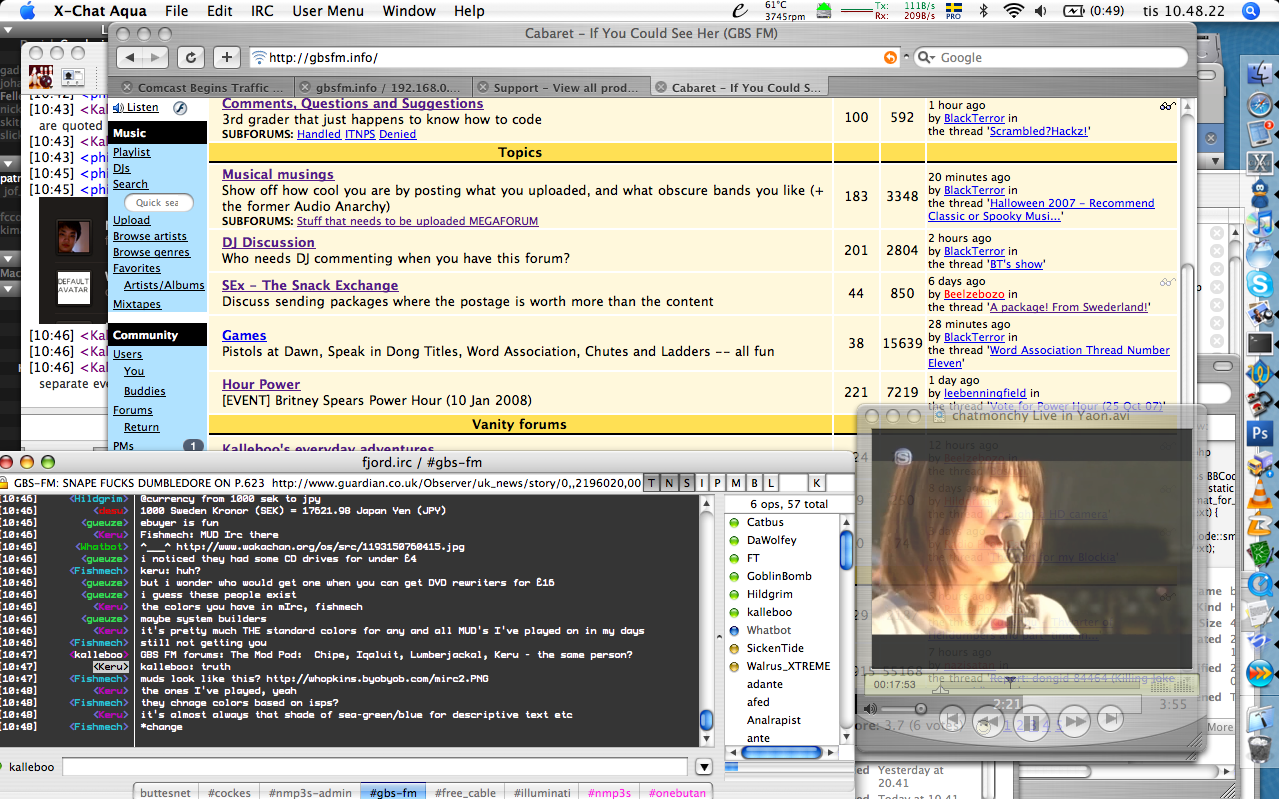This screenshot has width=1279, height=799.
Task: Close the 'Comcast Begins Traffic' Safari tab
Action: [127, 87]
